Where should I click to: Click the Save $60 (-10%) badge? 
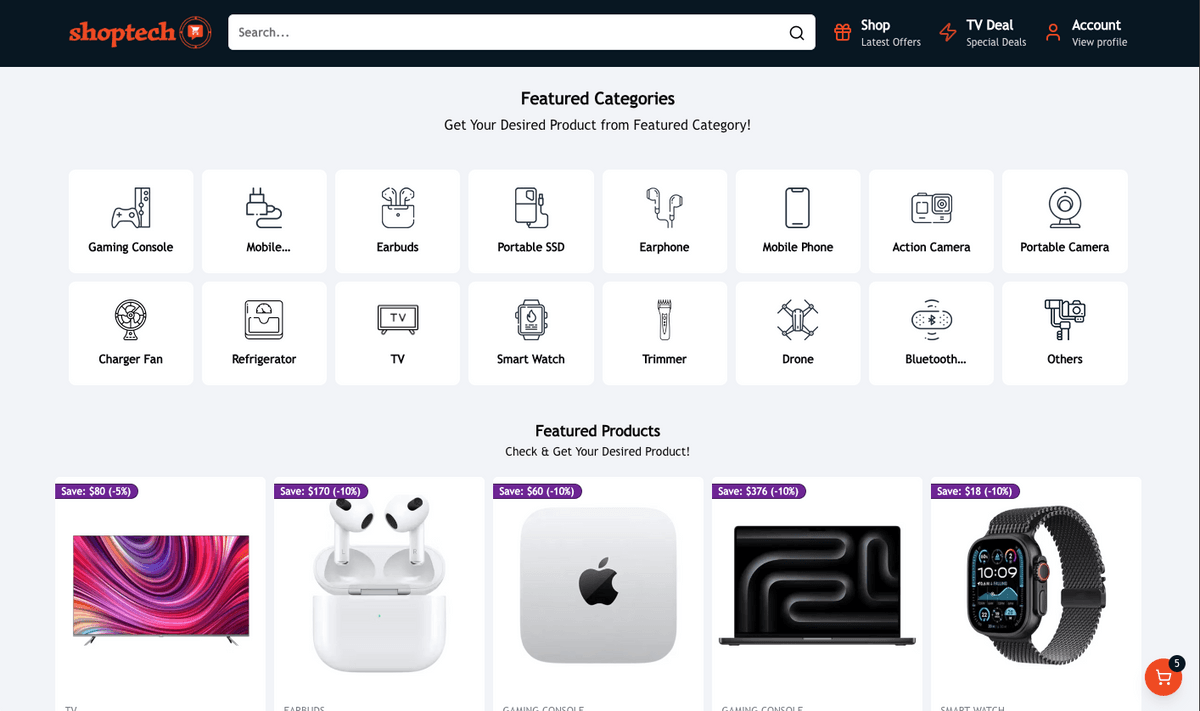tap(537, 491)
